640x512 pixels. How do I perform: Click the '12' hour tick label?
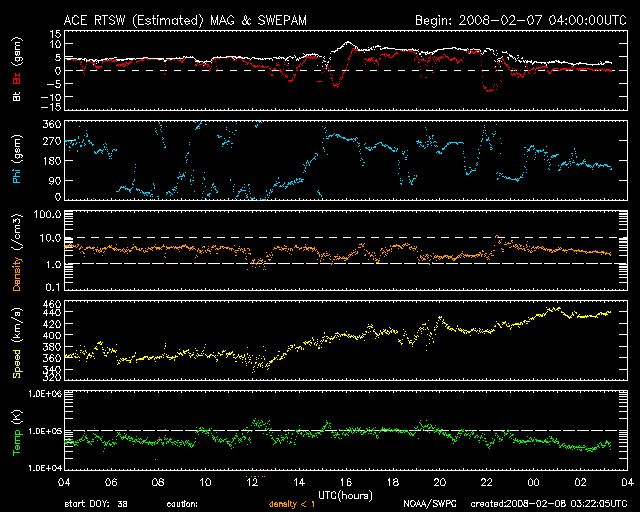tap(252, 482)
